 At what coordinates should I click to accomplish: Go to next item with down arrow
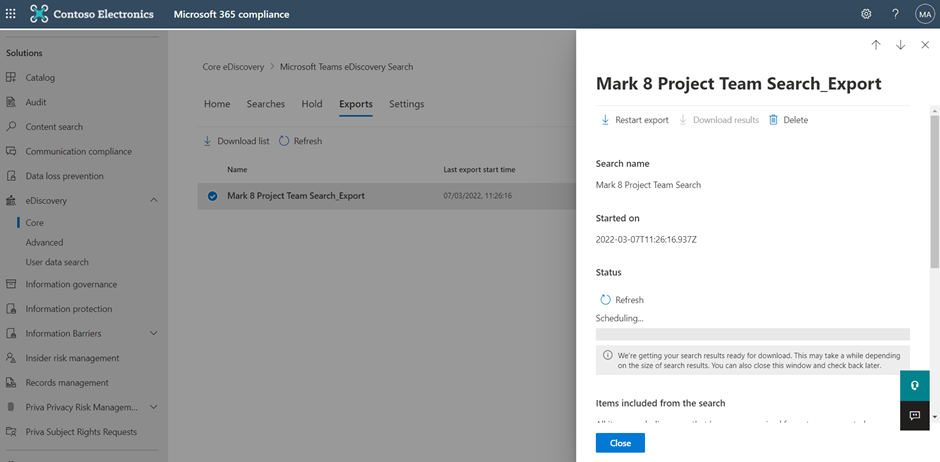[900, 45]
